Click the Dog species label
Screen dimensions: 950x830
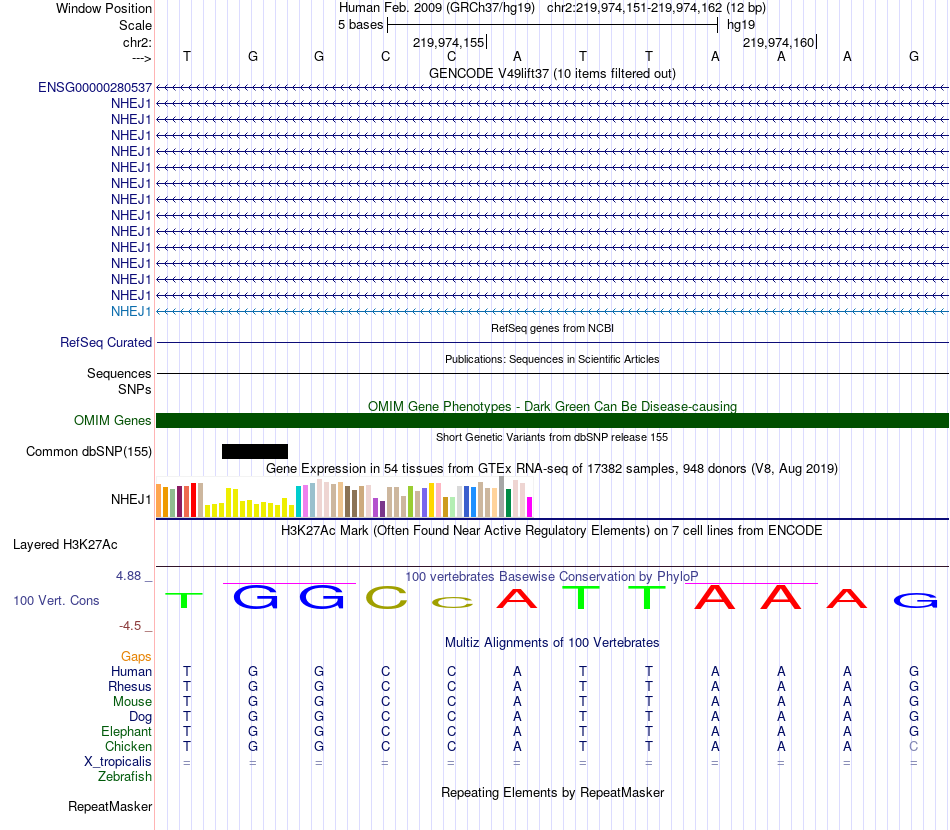140,717
